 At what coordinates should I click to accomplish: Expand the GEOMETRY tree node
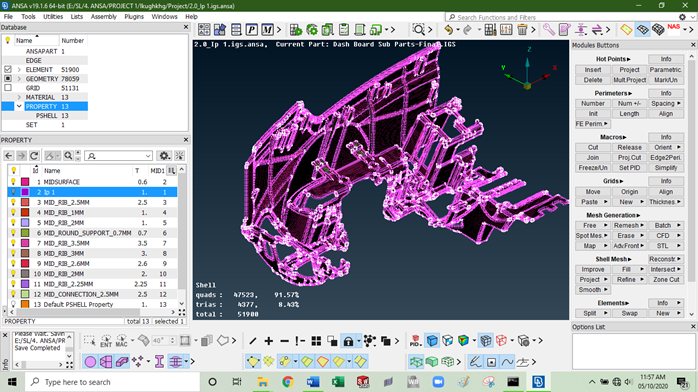[19, 79]
